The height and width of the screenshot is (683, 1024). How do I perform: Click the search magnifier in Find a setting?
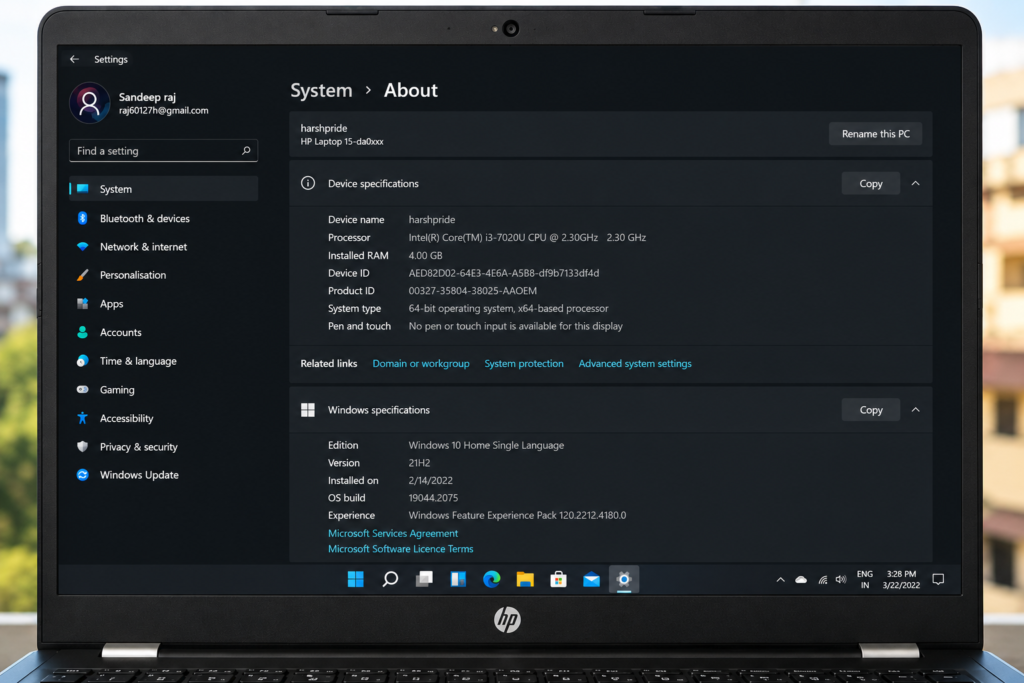(x=246, y=151)
